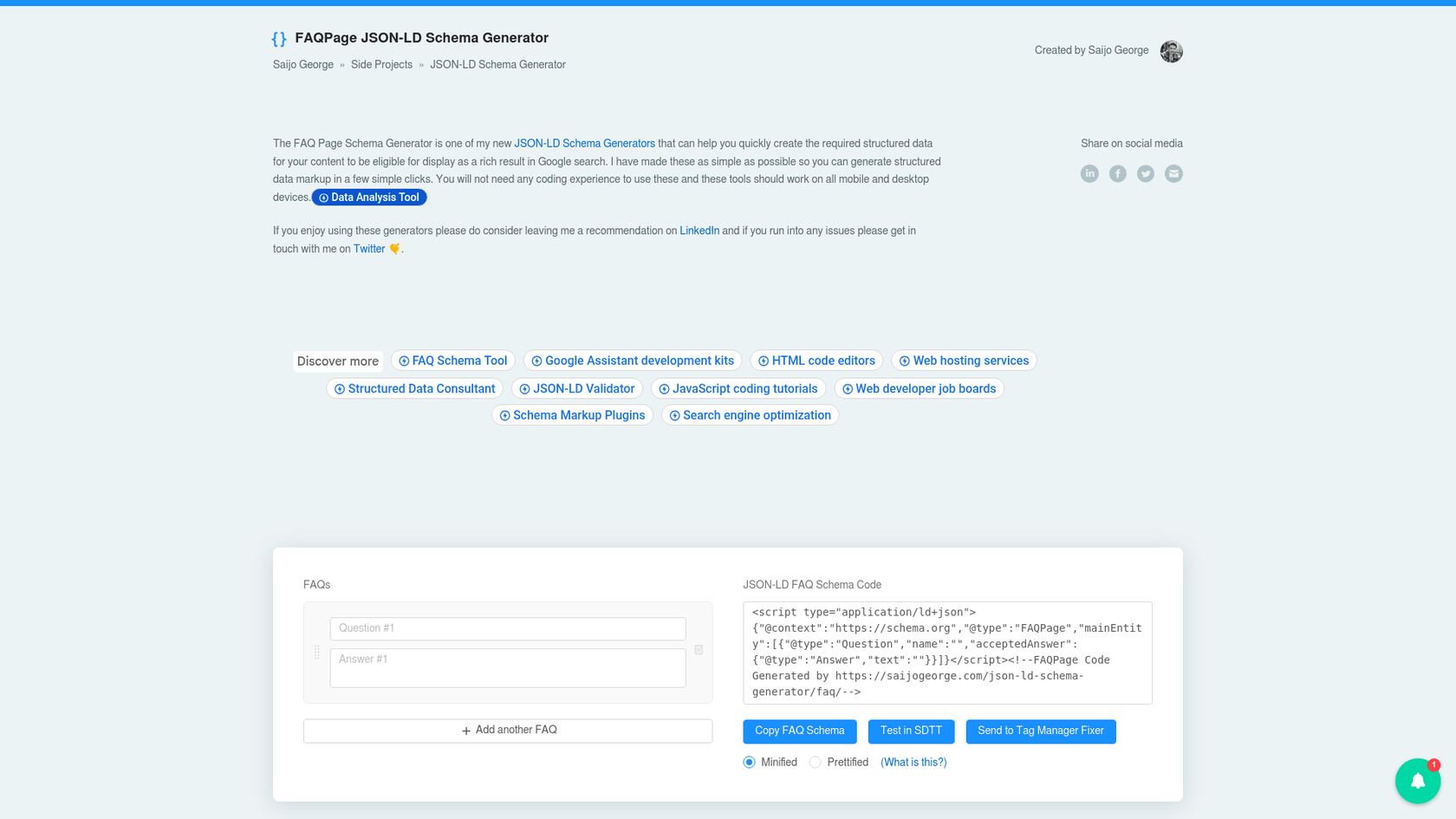Share using the Twitter bird icon
Screen dimensions: 1456x819
tap(1145, 173)
